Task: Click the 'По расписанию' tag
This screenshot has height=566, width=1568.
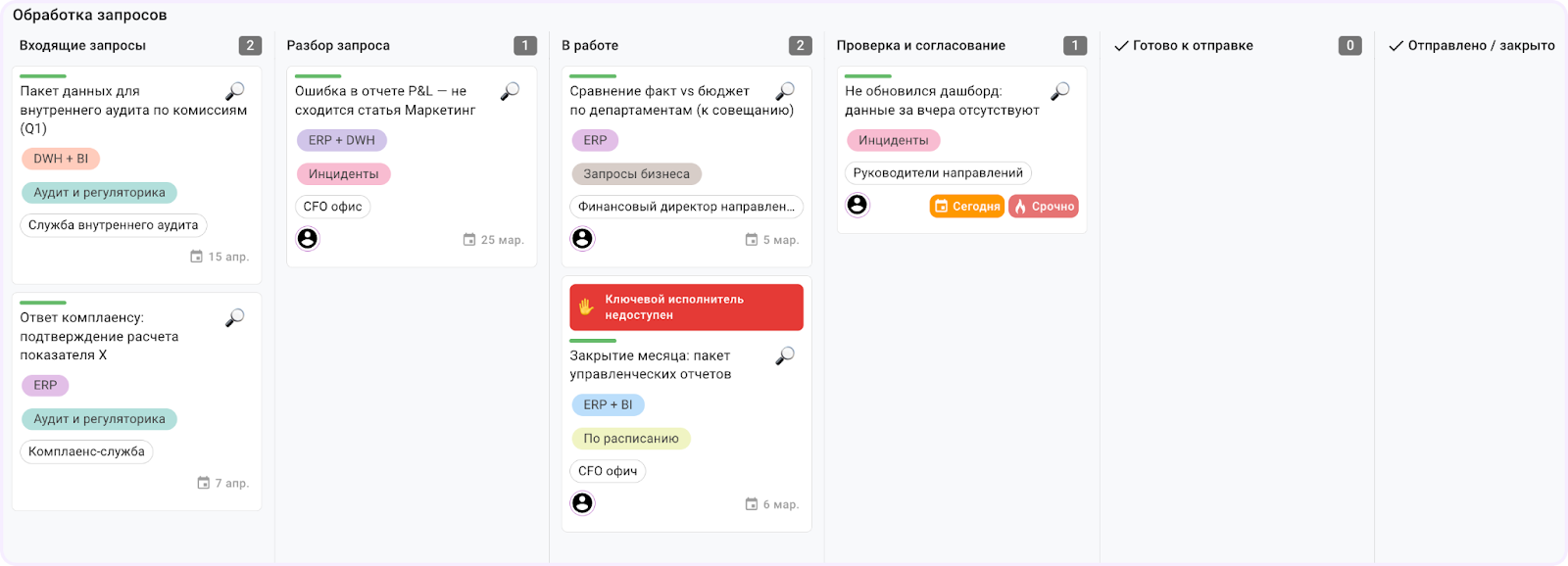Action: coord(631,439)
